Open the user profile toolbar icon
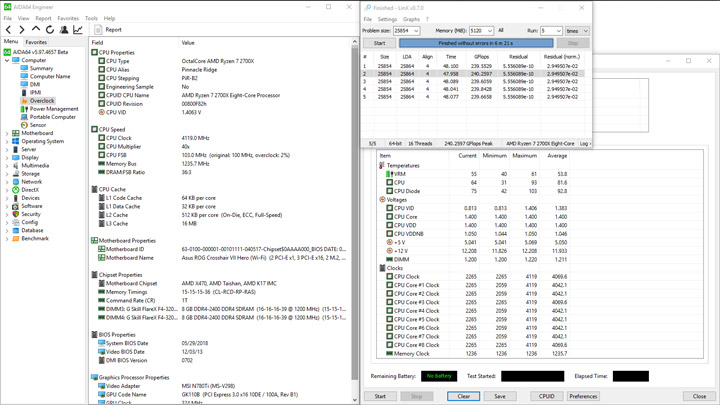 64,30
